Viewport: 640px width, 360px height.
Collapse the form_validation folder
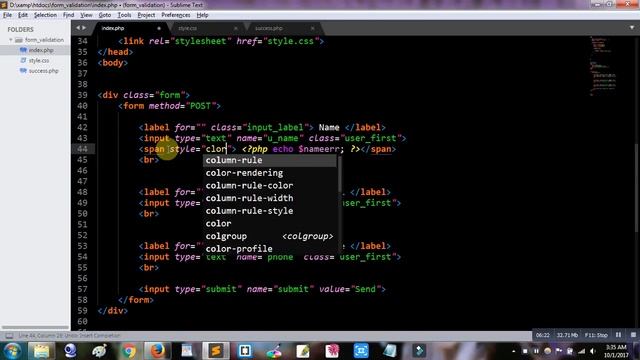[x=11, y=40]
